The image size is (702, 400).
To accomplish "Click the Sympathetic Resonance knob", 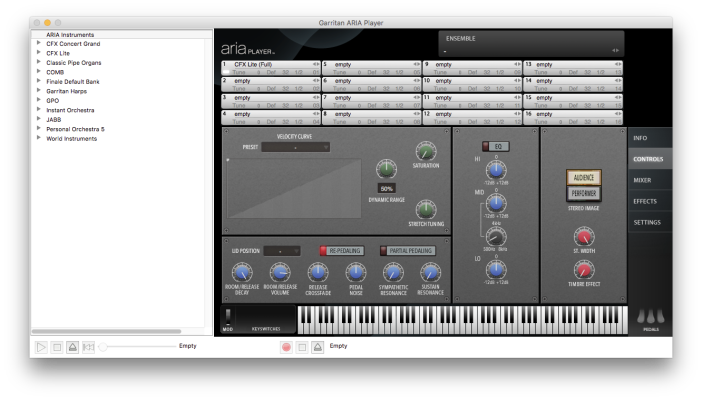I will click(393, 272).
